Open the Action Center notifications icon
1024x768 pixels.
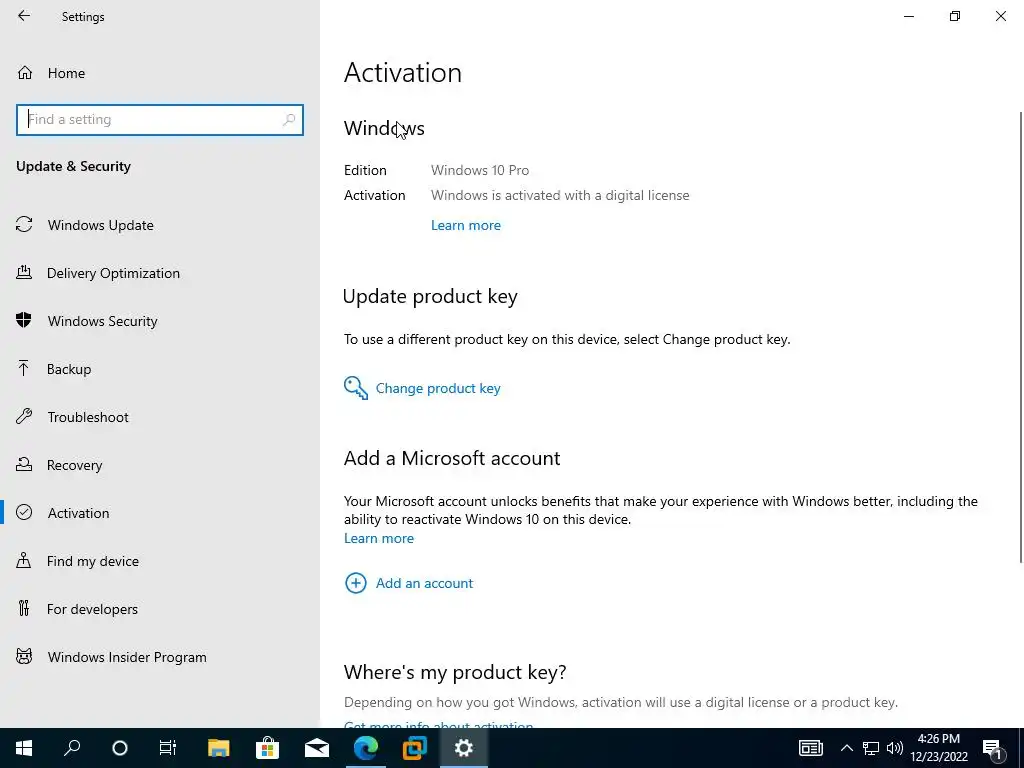992,749
